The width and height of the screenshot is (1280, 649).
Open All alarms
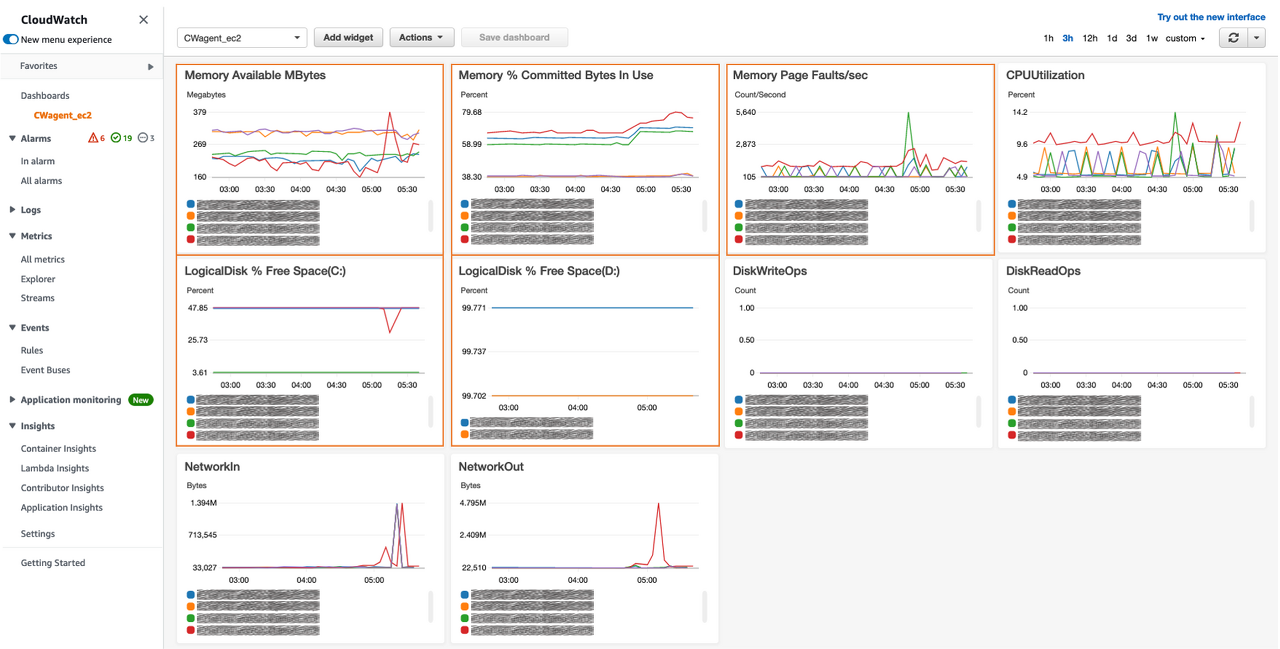(41, 181)
